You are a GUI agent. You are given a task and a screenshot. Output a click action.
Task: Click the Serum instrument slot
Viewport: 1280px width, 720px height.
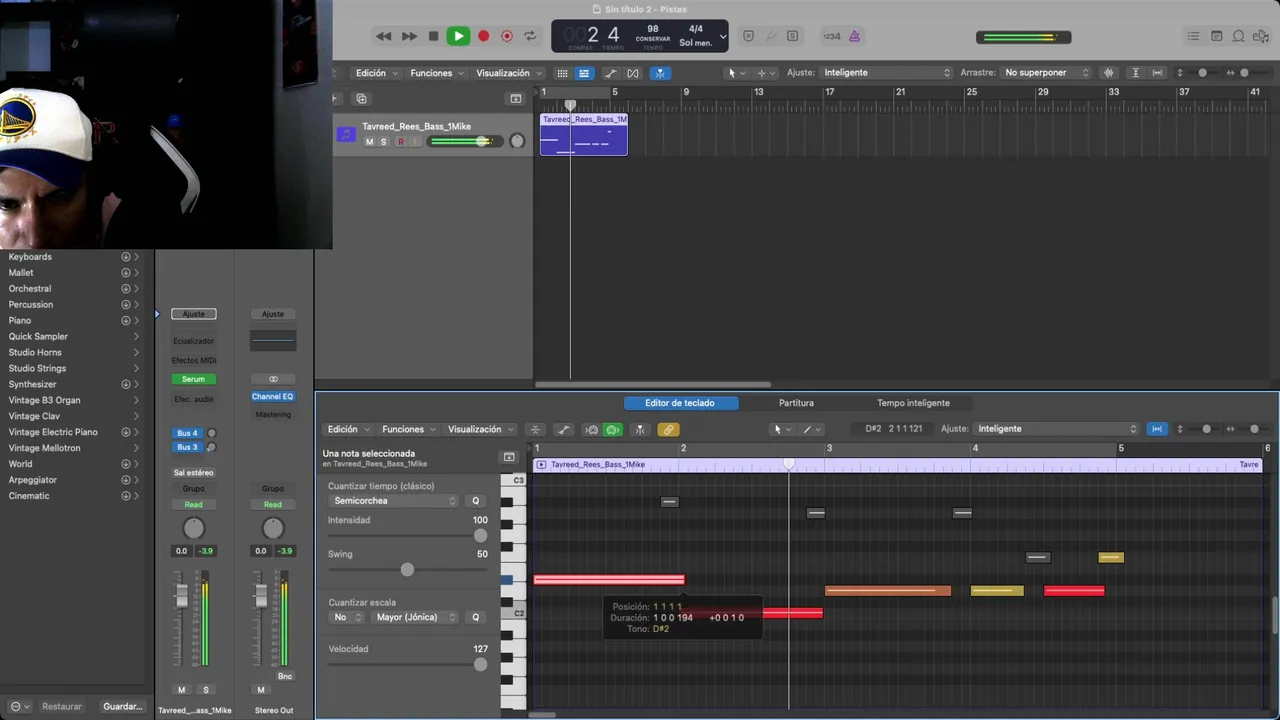[x=193, y=379]
